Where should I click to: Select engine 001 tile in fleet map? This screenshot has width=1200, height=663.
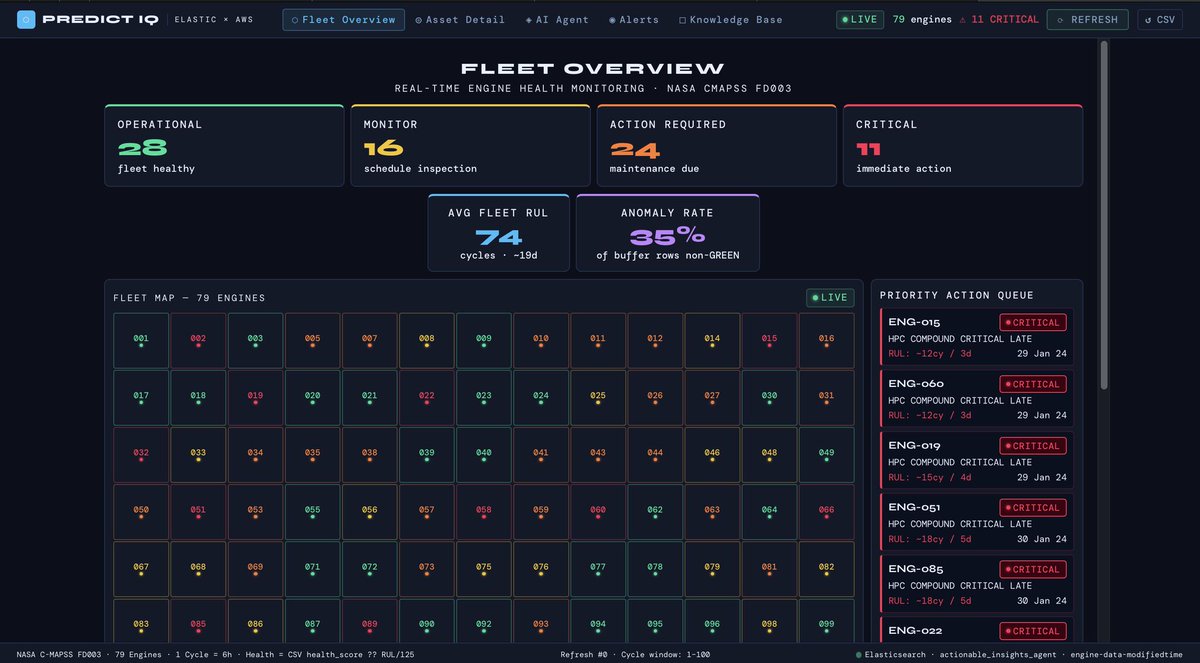(141, 341)
